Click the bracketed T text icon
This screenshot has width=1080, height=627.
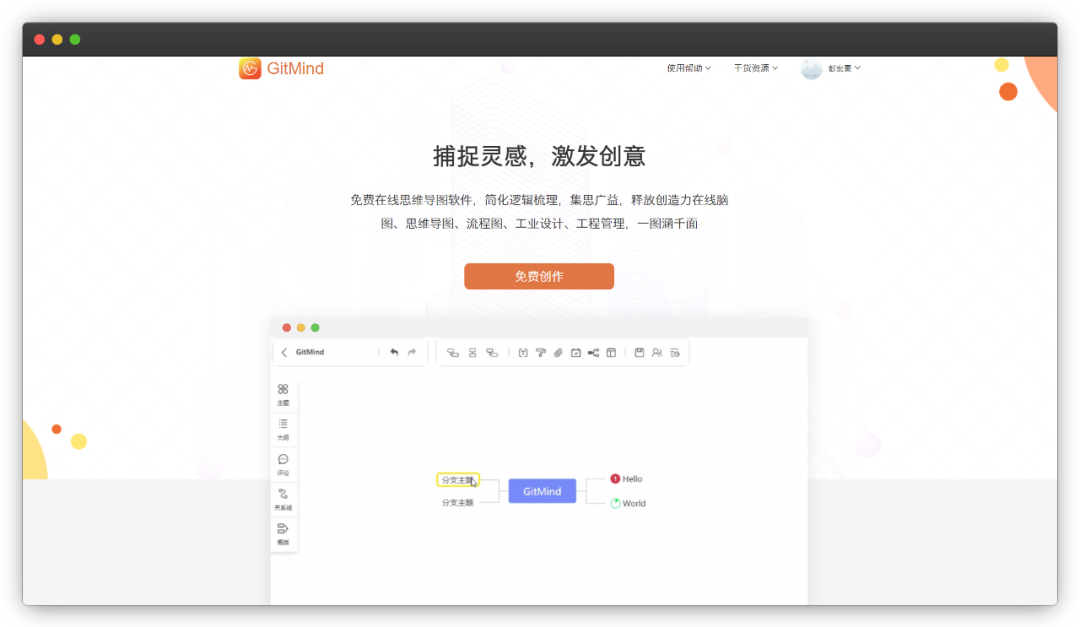[523, 353]
